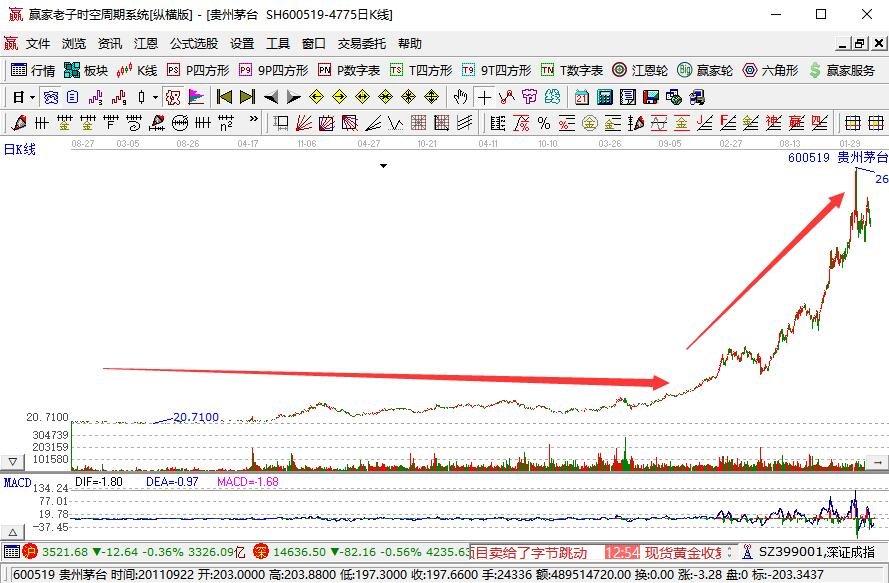Jump to the last bar
The width and height of the screenshot is (889, 583).
pyautogui.click(x=247, y=97)
